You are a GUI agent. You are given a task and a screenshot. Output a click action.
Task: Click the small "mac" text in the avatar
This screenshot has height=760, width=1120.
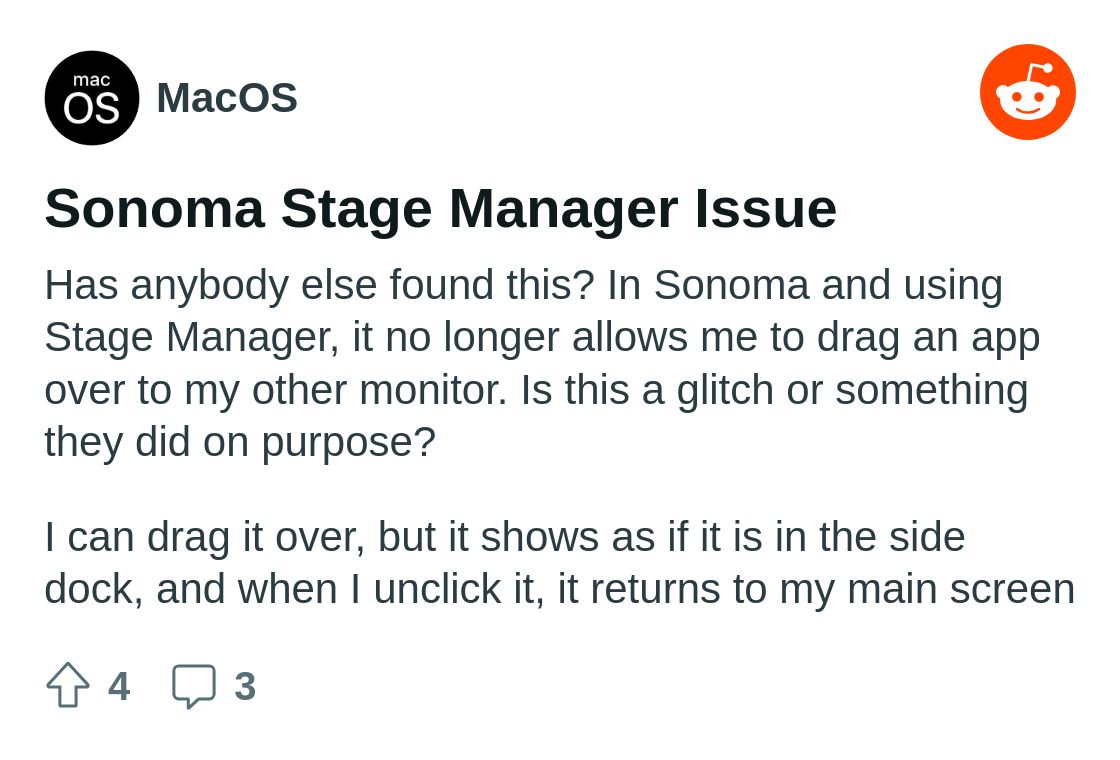click(x=91, y=79)
